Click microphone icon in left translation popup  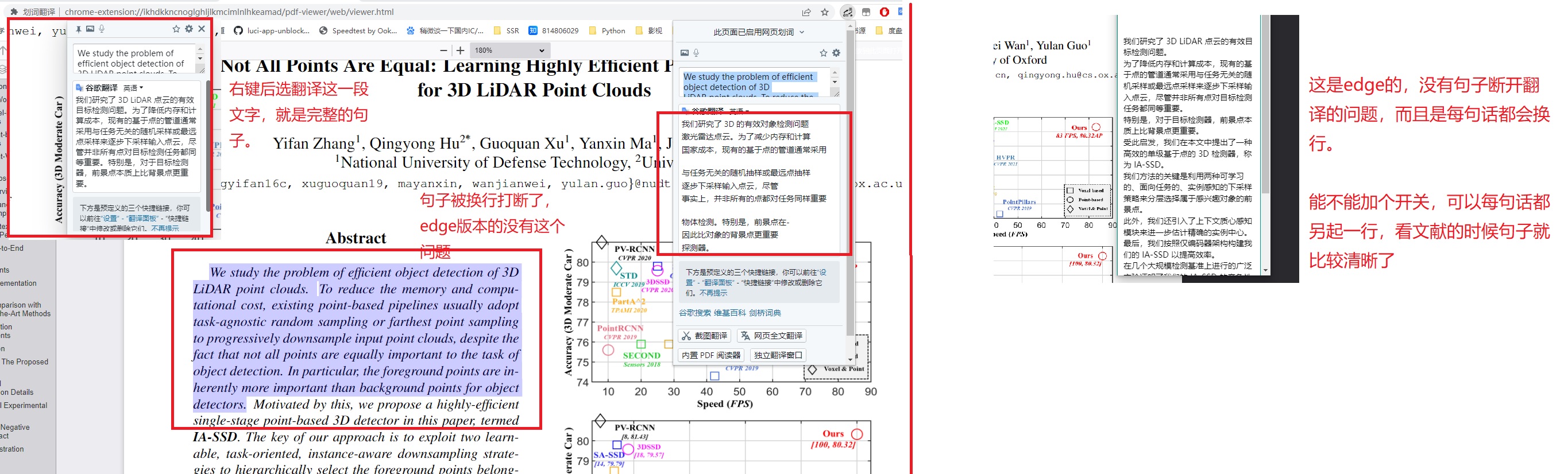tap(102, 29)
